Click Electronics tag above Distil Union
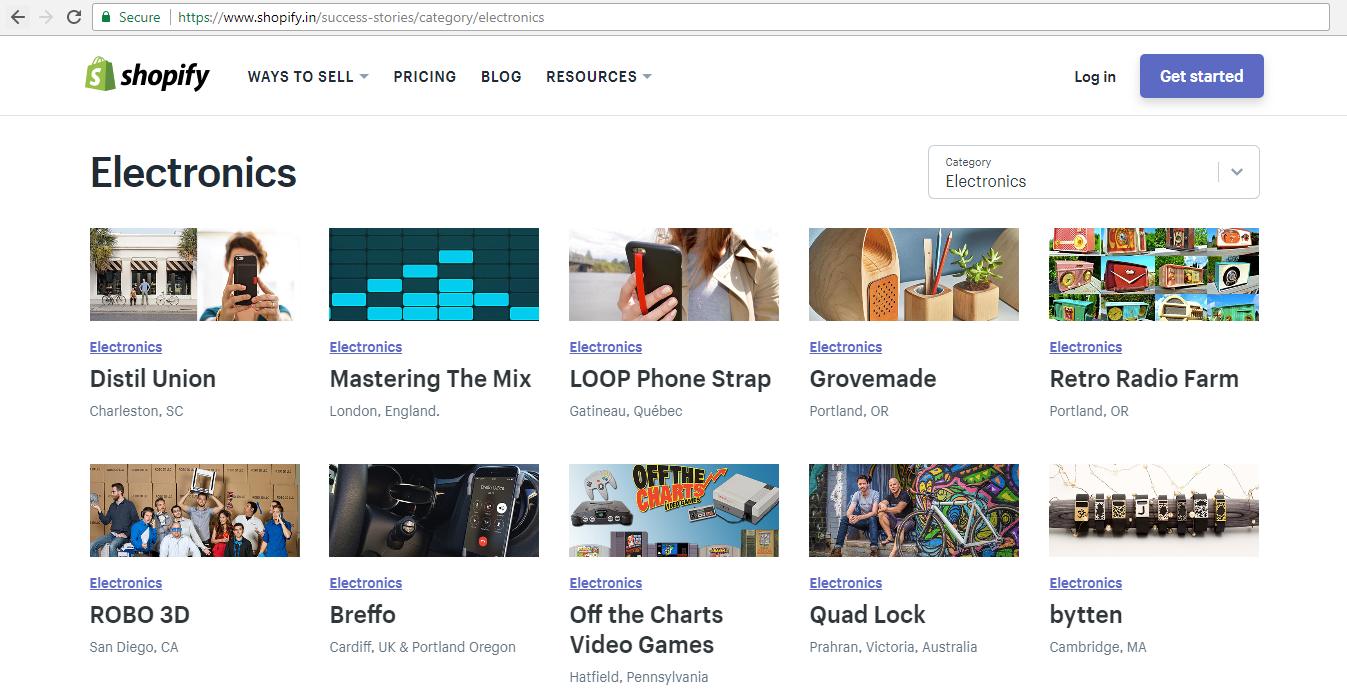The height and width of the screenshot is (696, 1347). pos(126,347)
